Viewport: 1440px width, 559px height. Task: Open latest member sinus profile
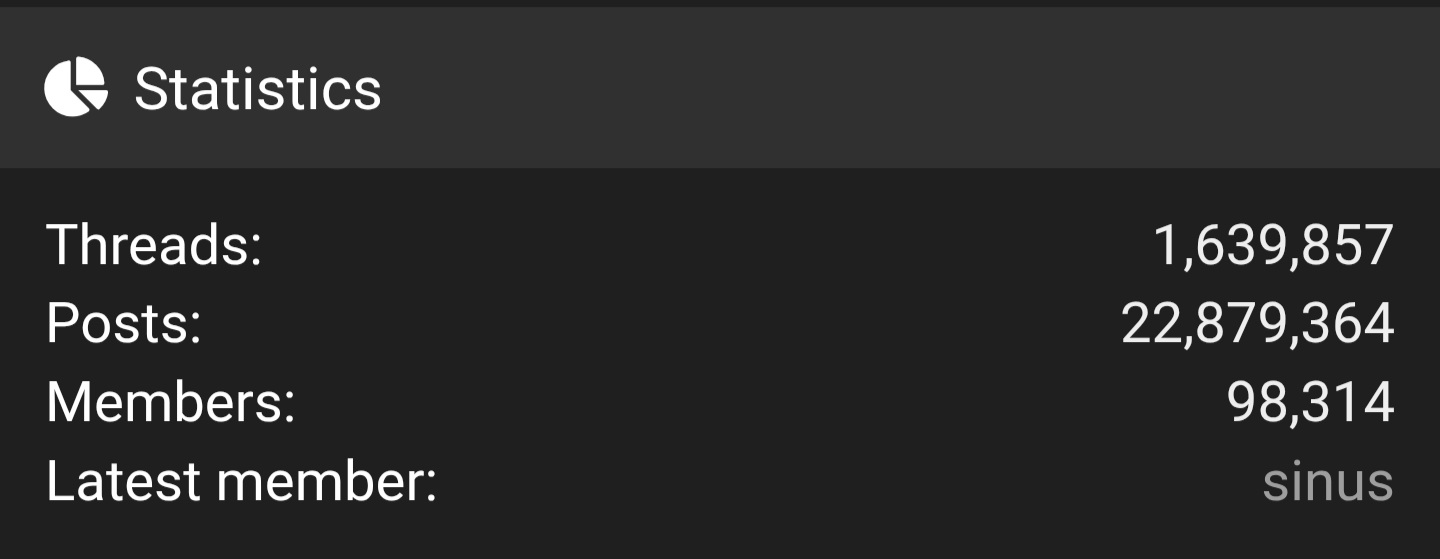[x=1328, y=482]
